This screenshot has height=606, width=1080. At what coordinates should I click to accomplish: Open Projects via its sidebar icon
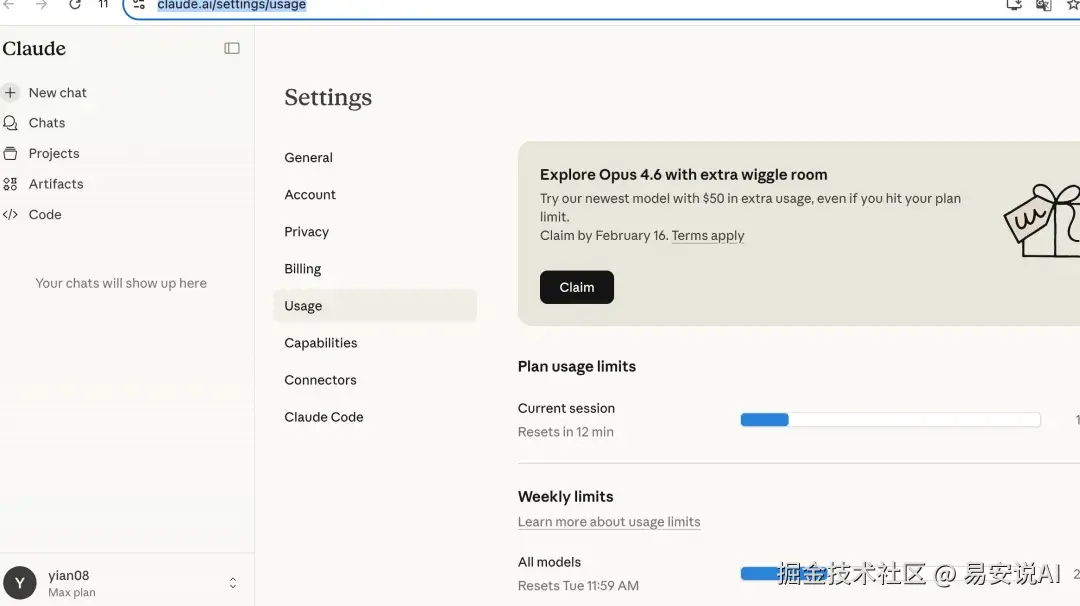tap(10, 153)
